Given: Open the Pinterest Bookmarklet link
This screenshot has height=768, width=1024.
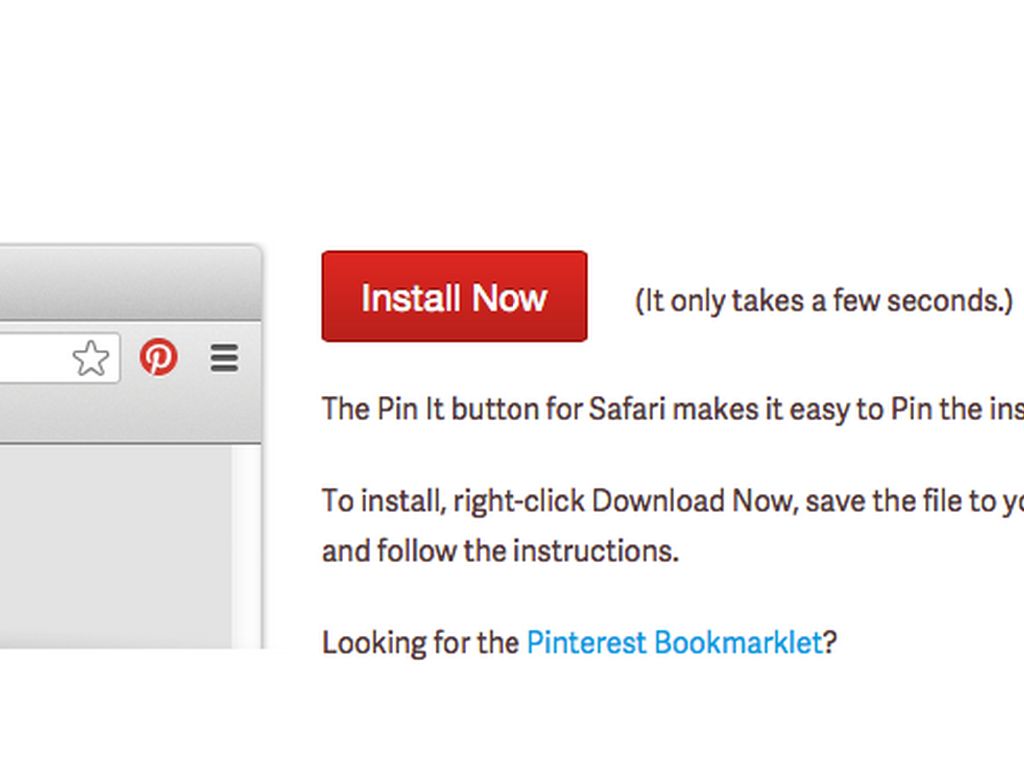Looking at the screenshot, I should 674,642.
